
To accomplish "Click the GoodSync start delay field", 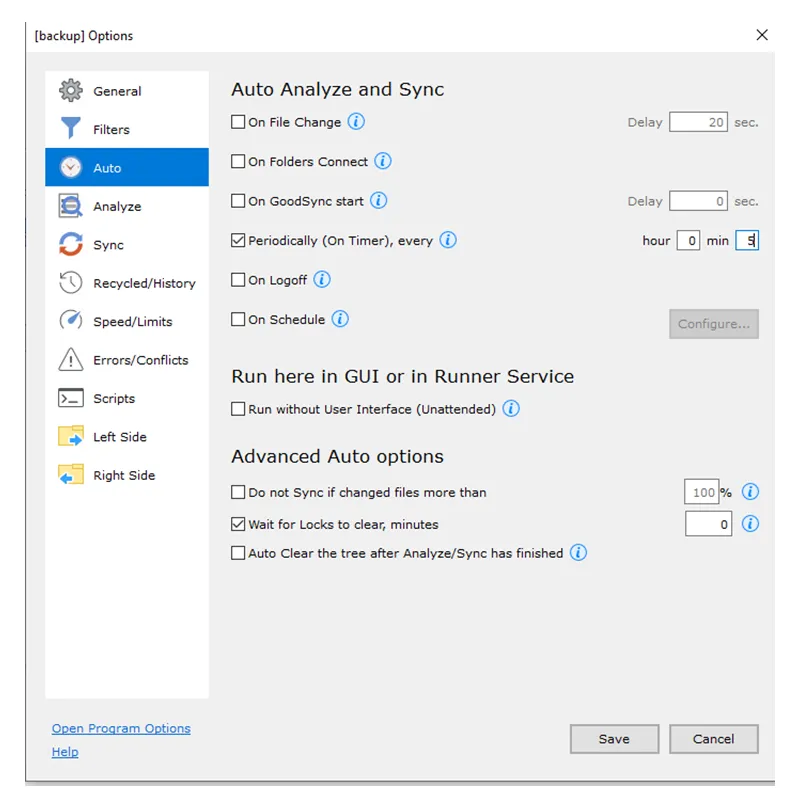I will pyautogui.click(x=698, y=201).
